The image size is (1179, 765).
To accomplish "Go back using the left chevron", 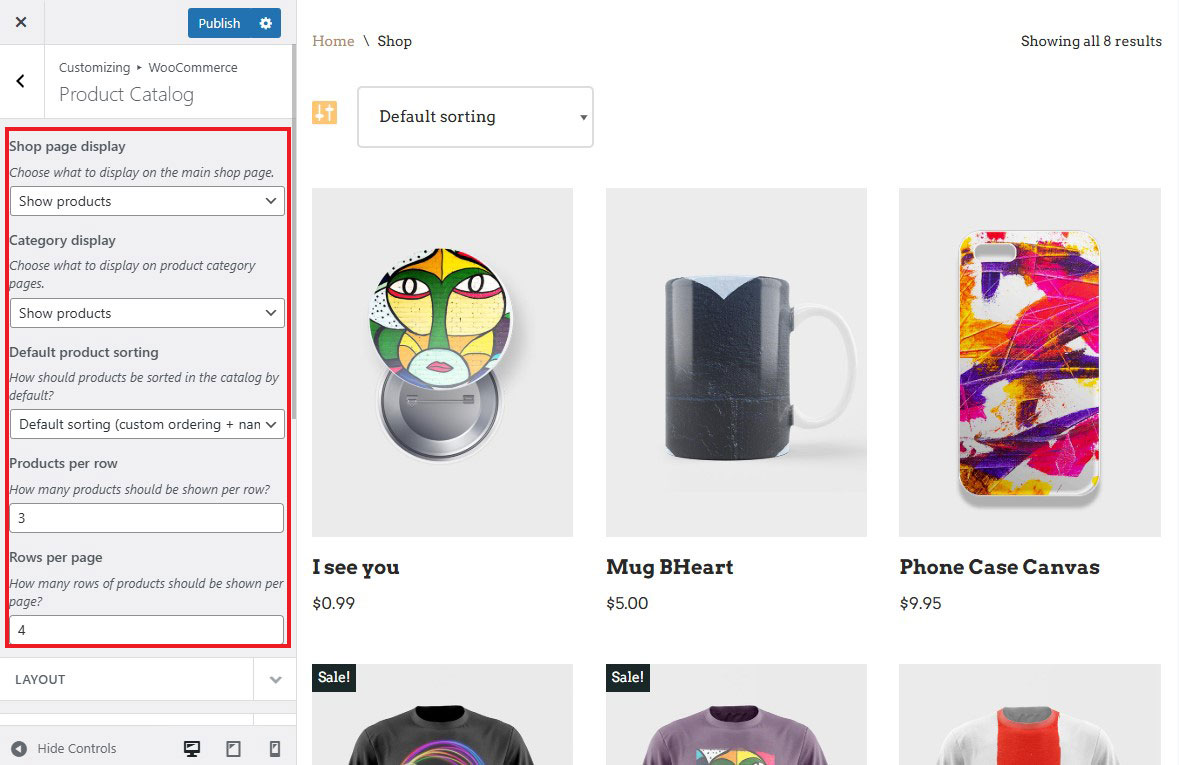I will pyautogui.click(x=21, y=81).
